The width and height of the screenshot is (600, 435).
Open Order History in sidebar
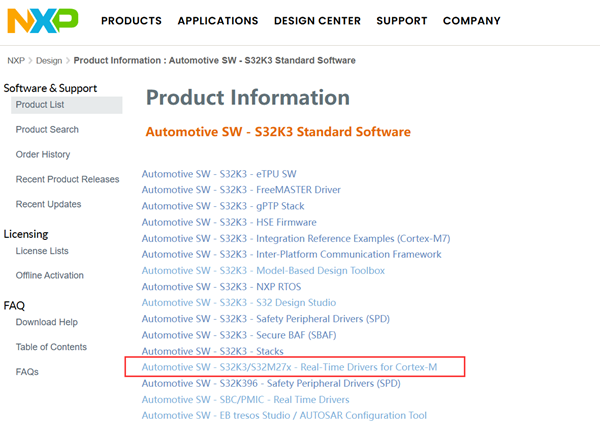(x=43, y=155)
